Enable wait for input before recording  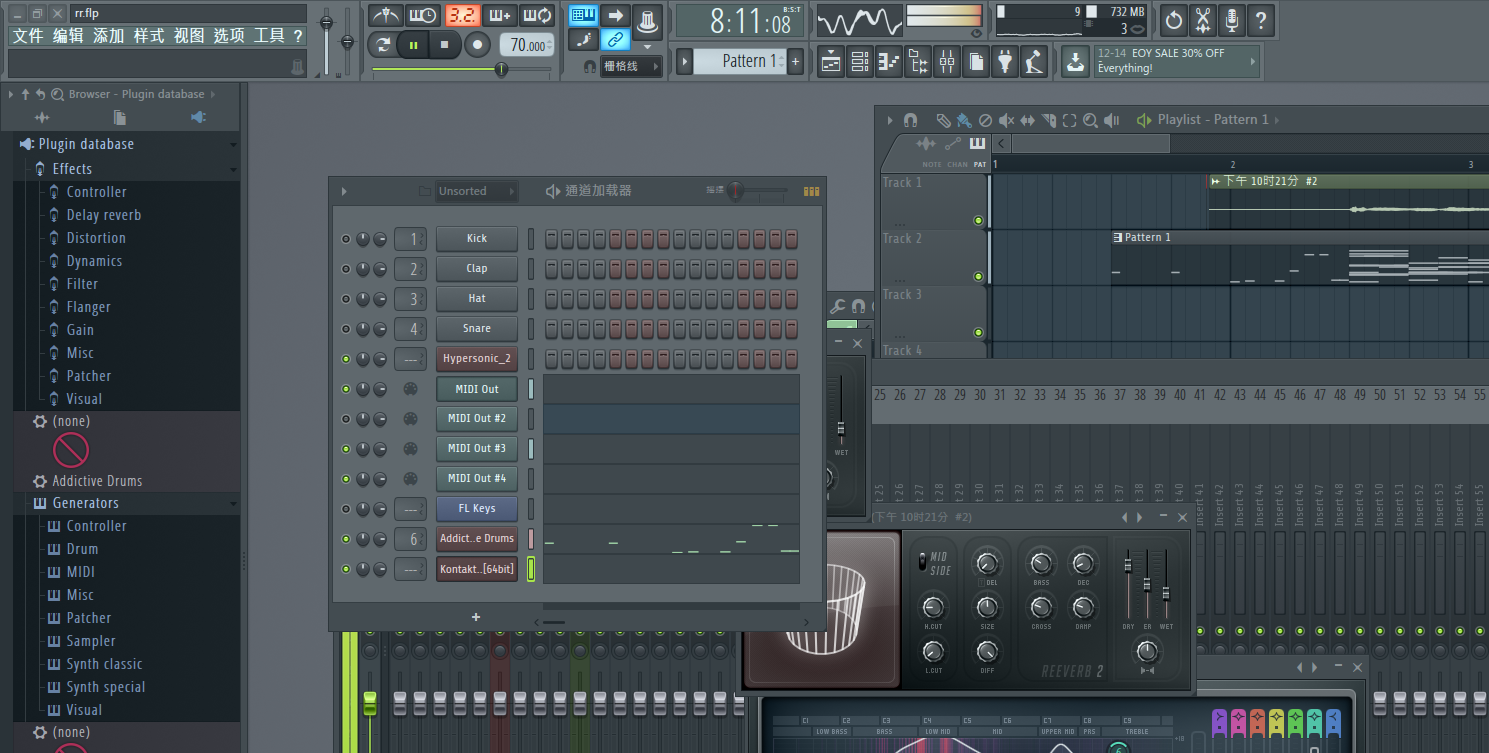(423, 15)
